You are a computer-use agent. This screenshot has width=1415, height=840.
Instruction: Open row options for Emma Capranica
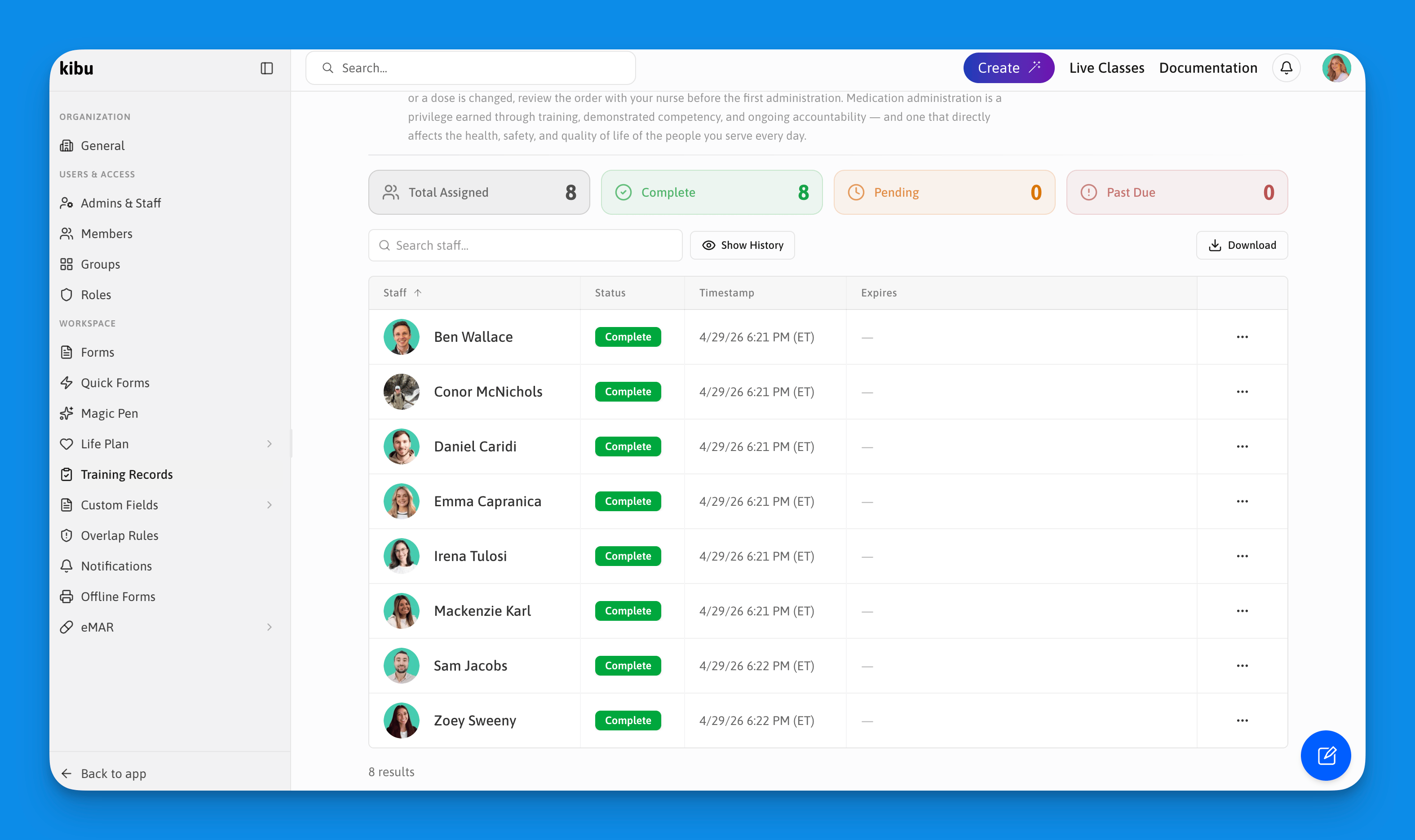pos(1242,501)
